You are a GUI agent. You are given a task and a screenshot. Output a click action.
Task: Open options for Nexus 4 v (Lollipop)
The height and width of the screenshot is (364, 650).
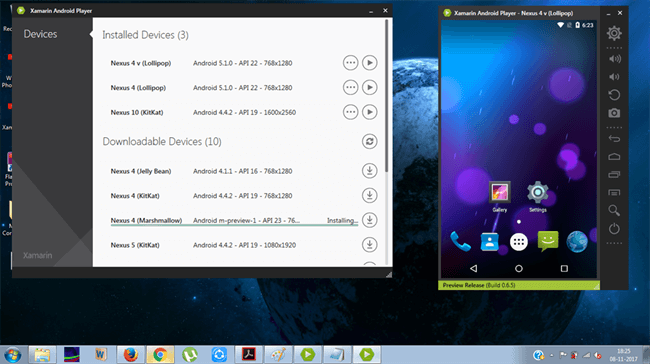tap(350, 63)
